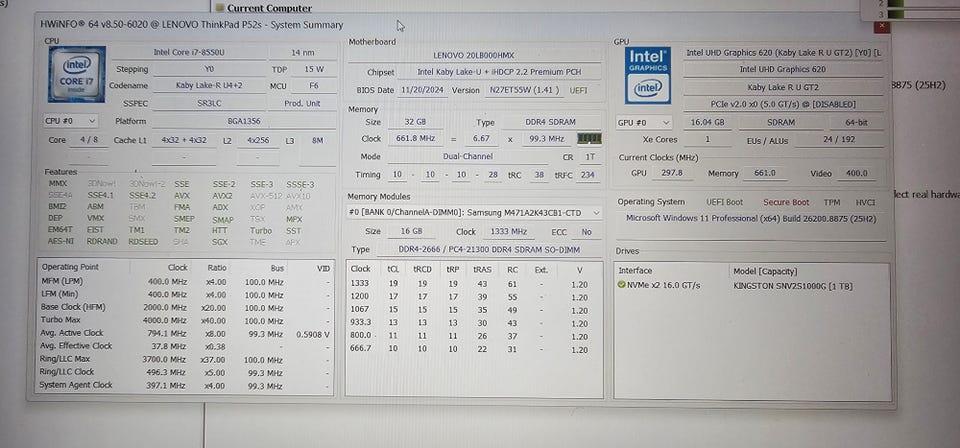
Task: Select the Microsoft Windows 11 Professional OS string
Action: coord(751,218)
